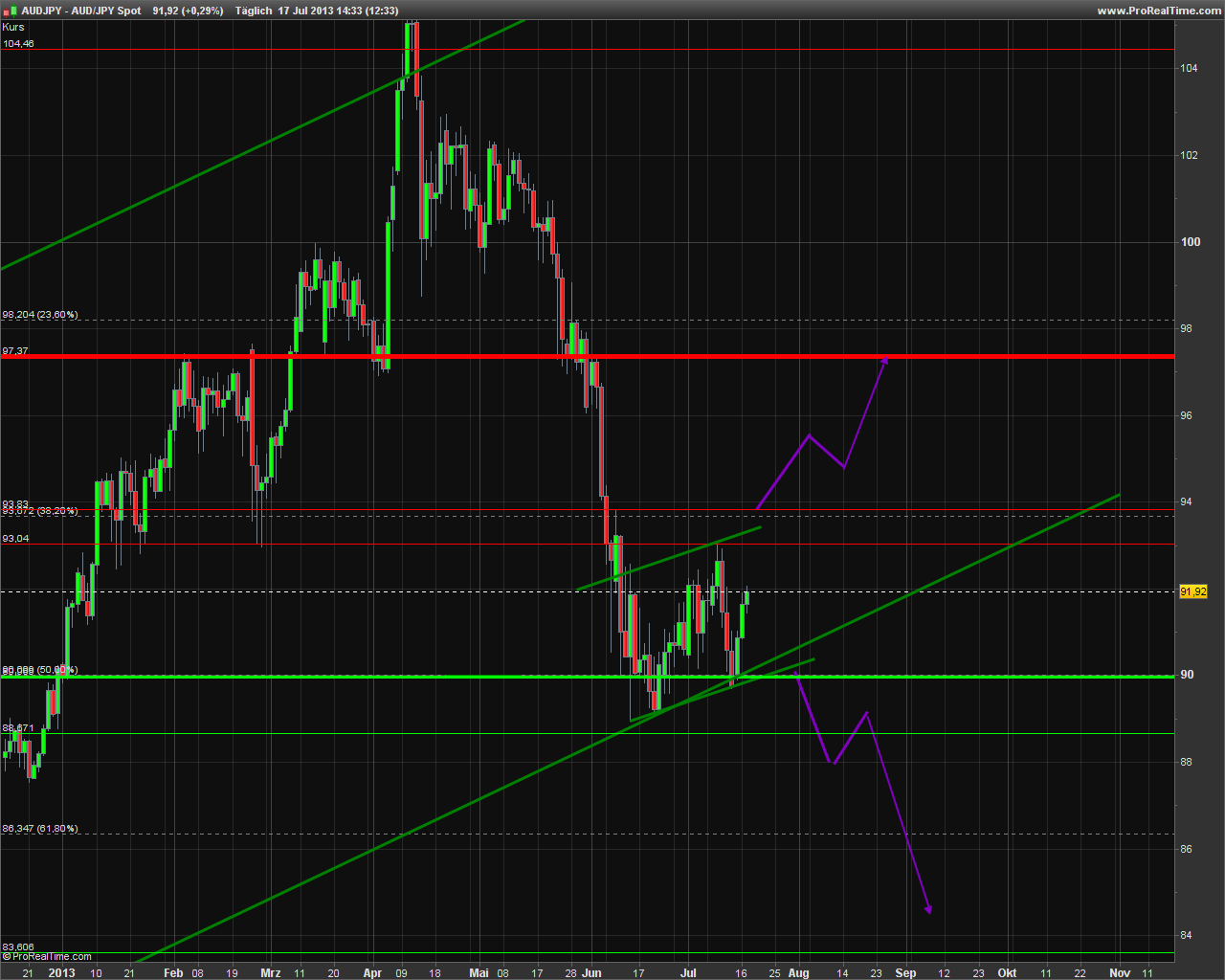Open the Täglich timeframe selector
Viewport: 1225px width, 980px height.
pos(253,11)
